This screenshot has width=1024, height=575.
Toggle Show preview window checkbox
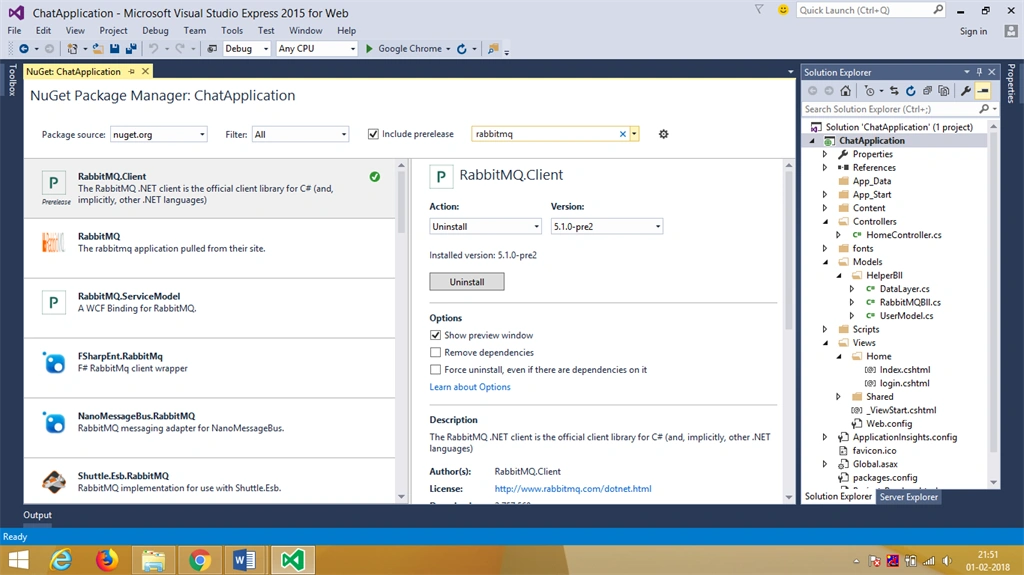[x=436, y=335]
